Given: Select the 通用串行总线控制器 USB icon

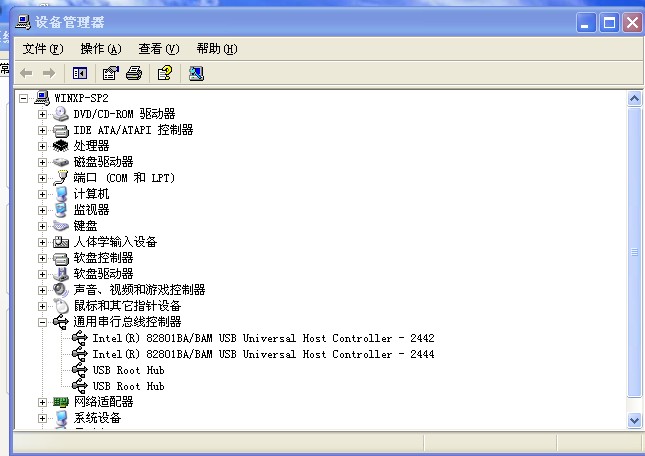Looking at the screenshot, I should (x=61, y=322).
